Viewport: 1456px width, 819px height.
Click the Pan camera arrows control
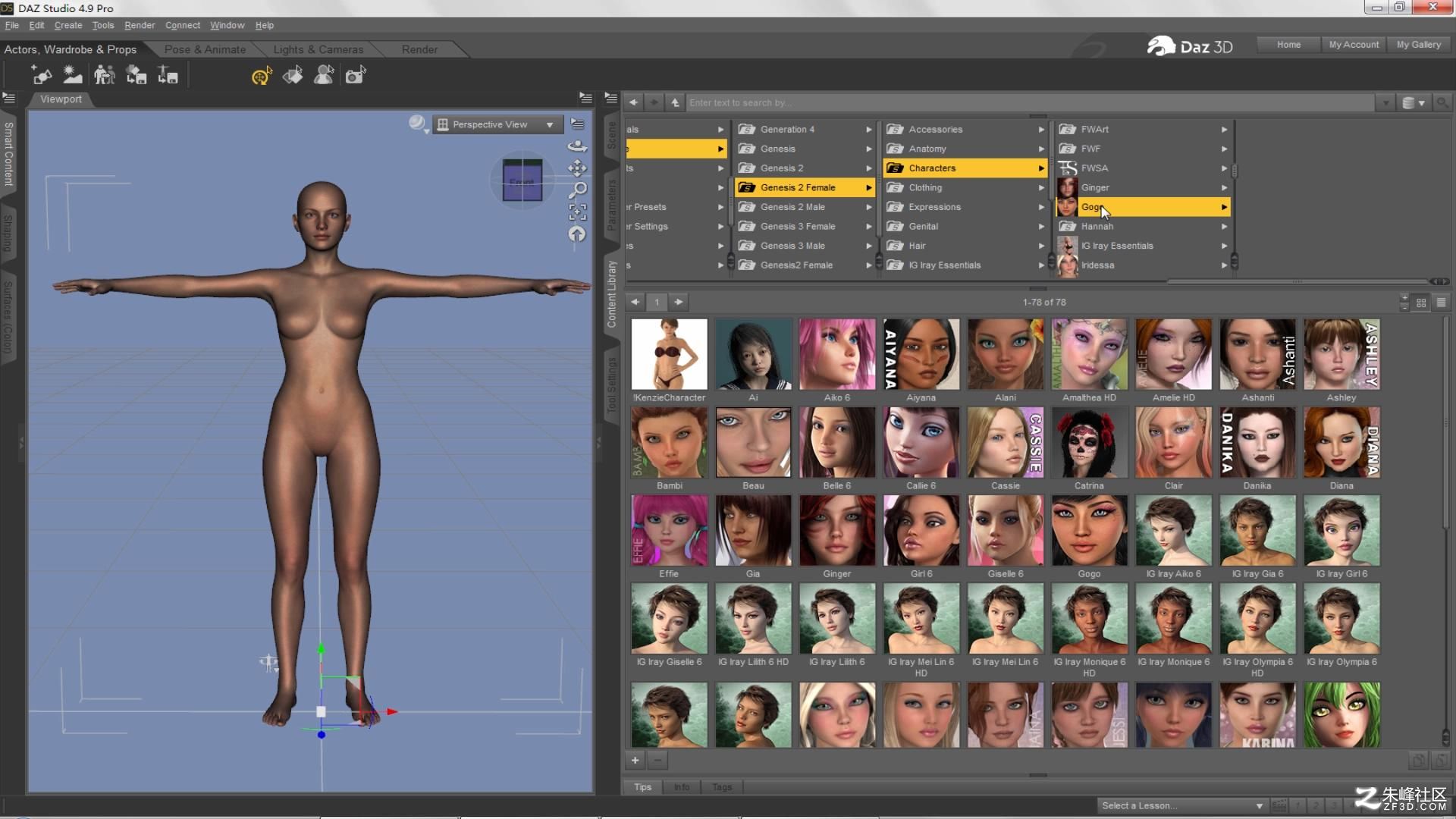click(x=577, y=168)
